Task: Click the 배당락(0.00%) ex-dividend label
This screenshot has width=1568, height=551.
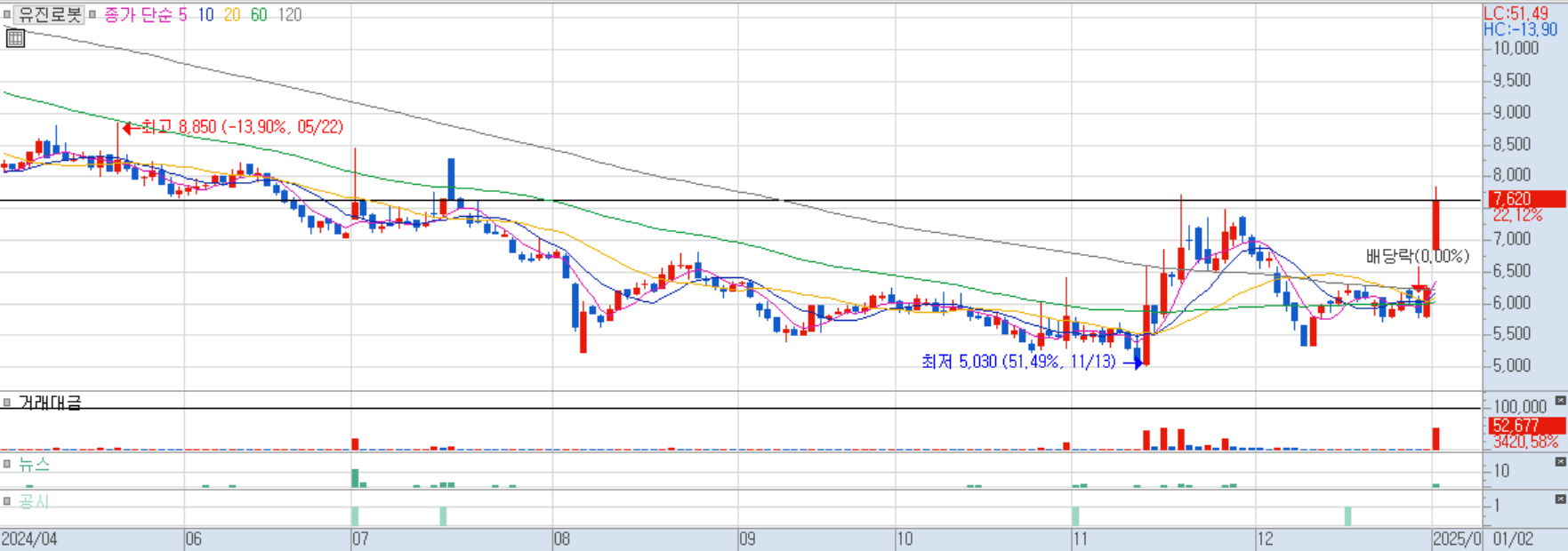Action: click(1418, 256)
